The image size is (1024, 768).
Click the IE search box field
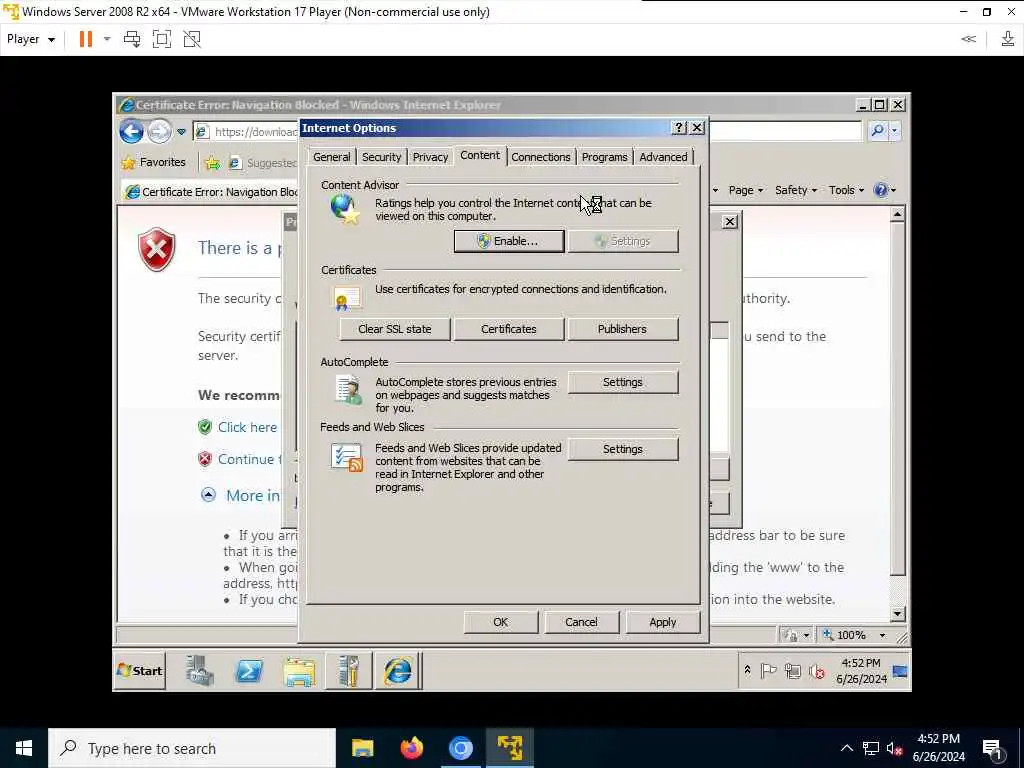click(786, 131)
